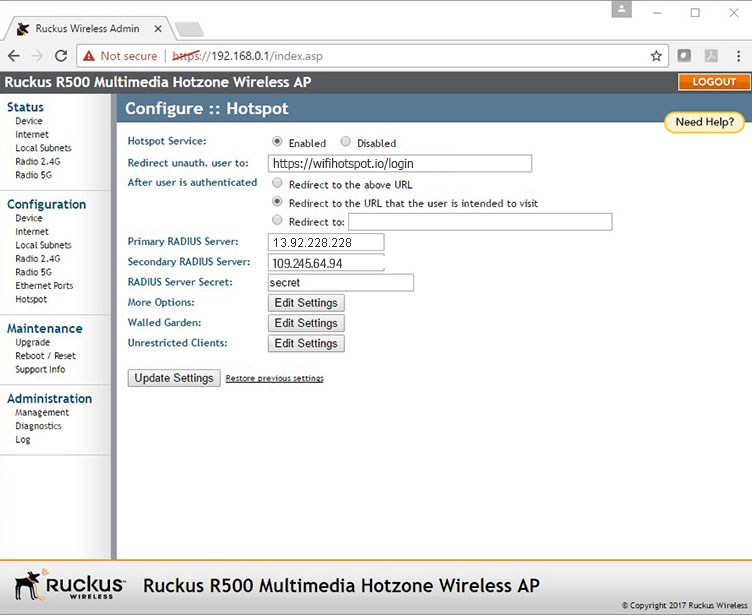Open the Chrome user profile icon

click(x=623, y=10)
